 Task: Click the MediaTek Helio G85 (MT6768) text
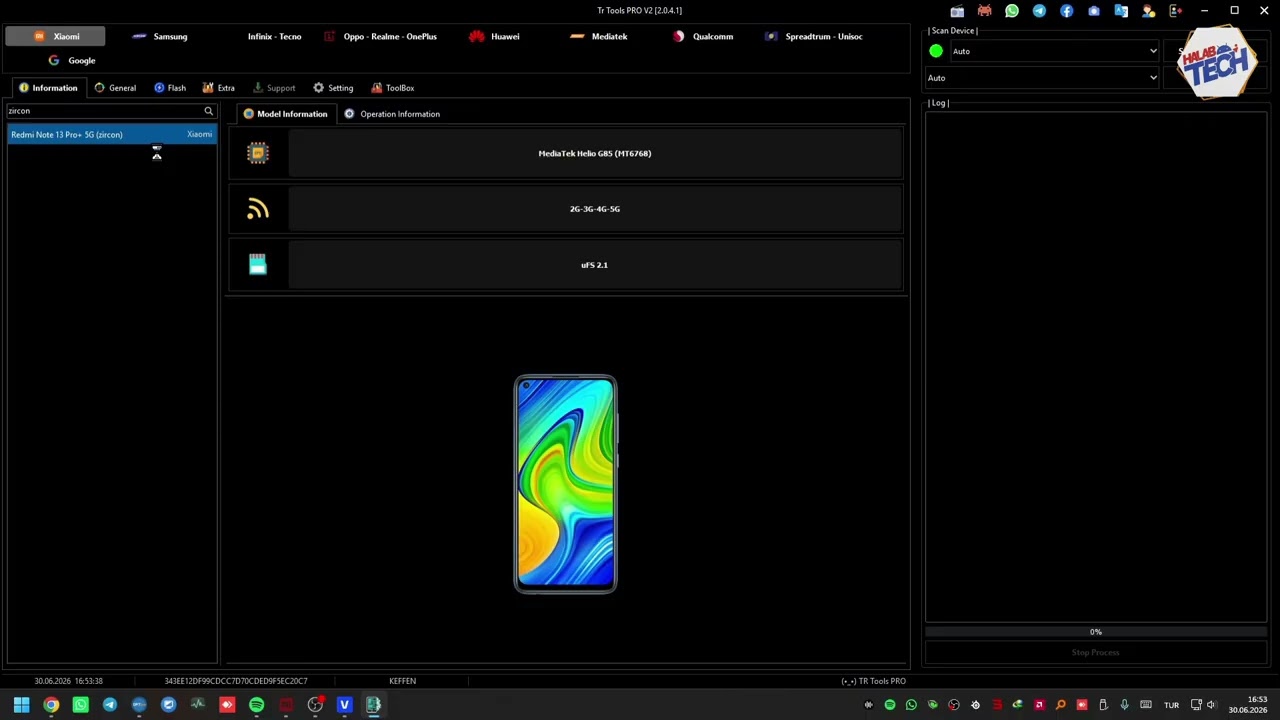(x=595, y=153)
